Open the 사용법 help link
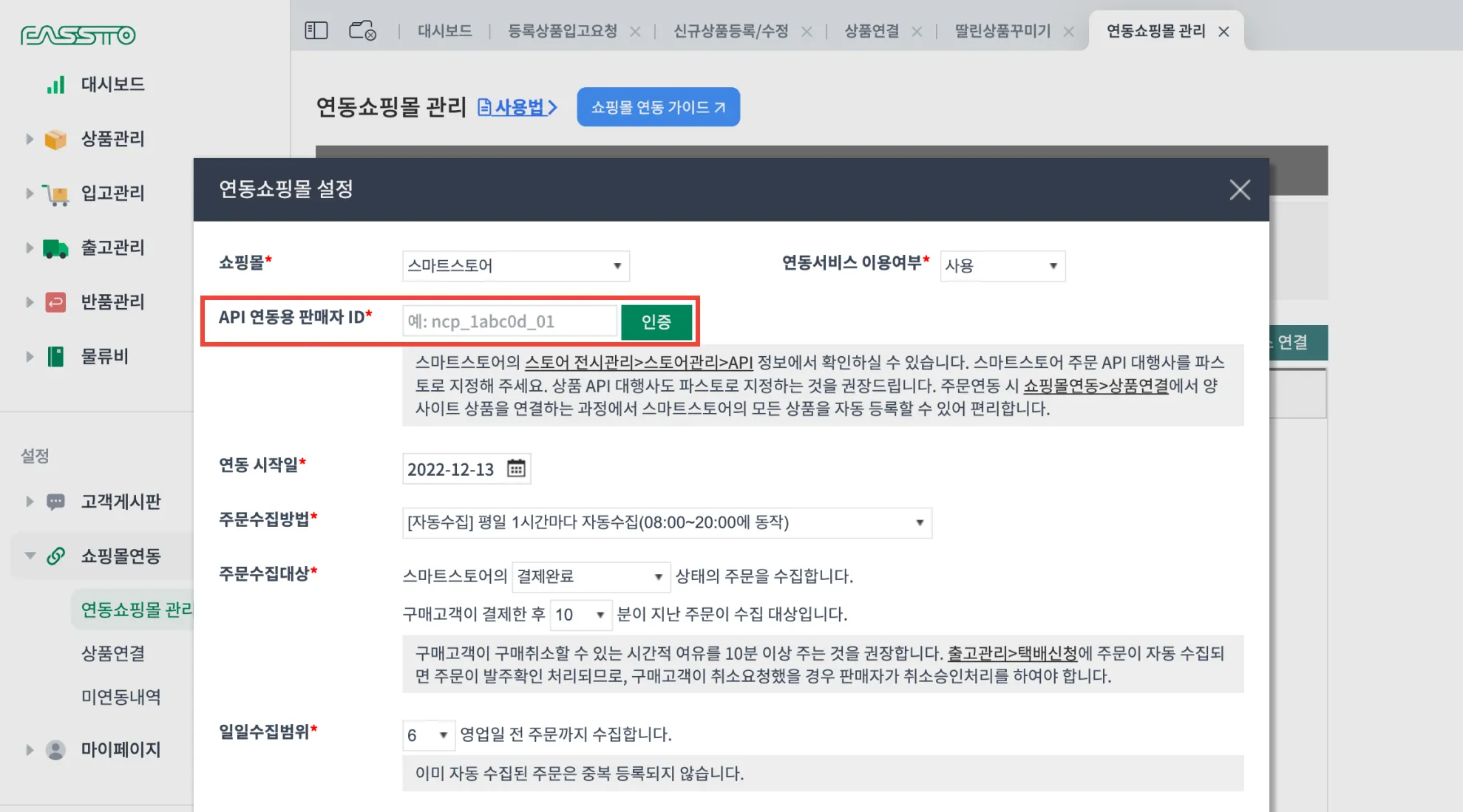The image size is (1463, 812). pyautogui.click(x=517, y=107)
